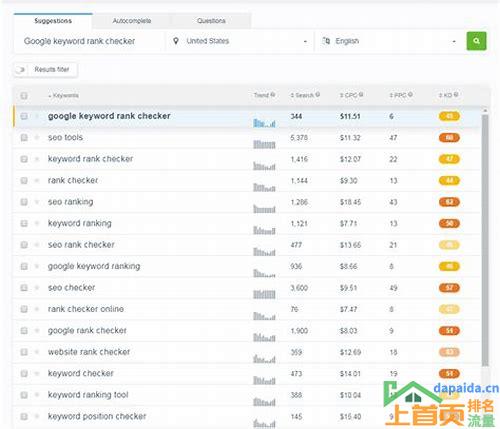
Task: Star the website rank checker row
Action: pyautogui.click(x=37, y=352)
